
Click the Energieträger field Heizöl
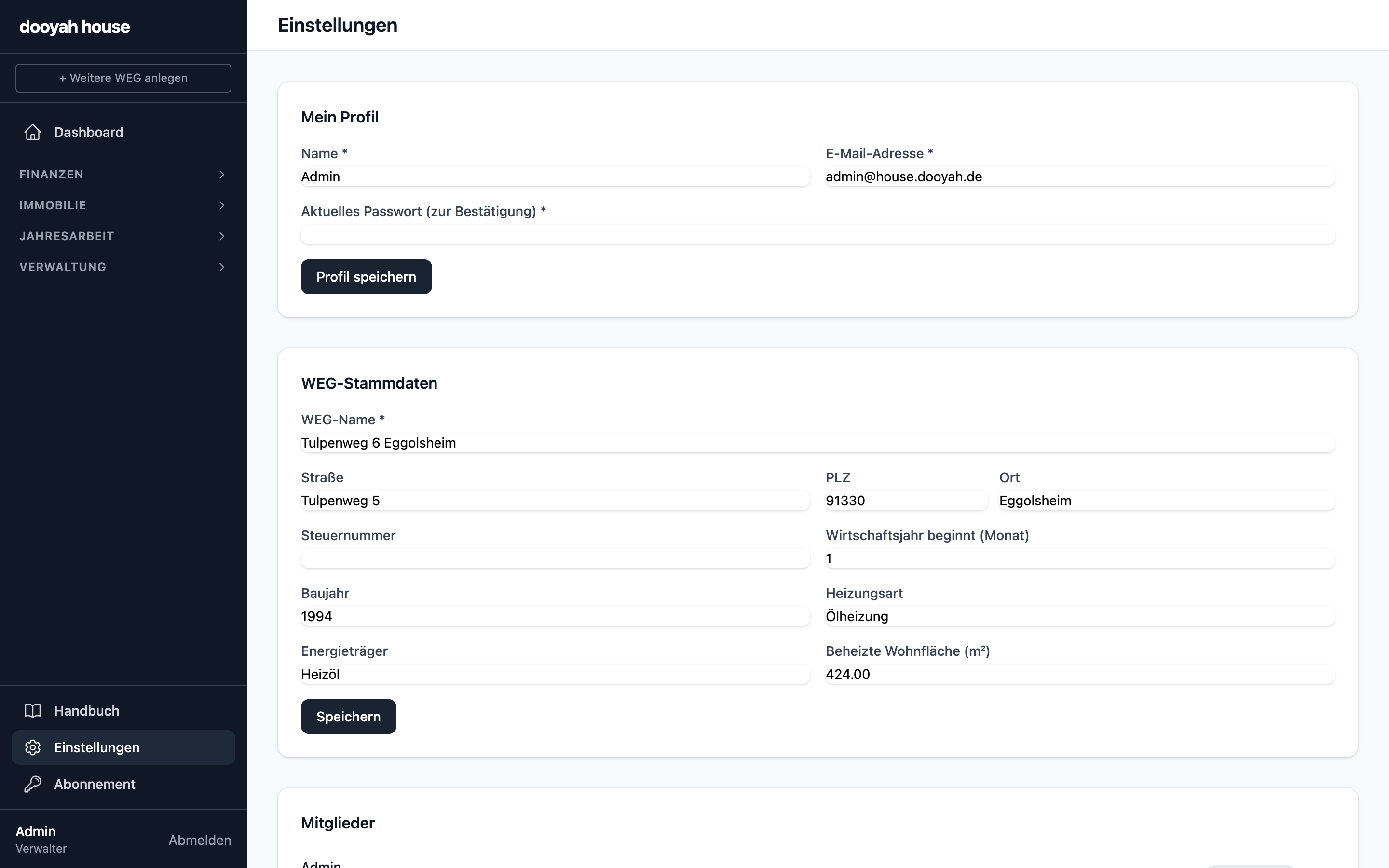555,675
